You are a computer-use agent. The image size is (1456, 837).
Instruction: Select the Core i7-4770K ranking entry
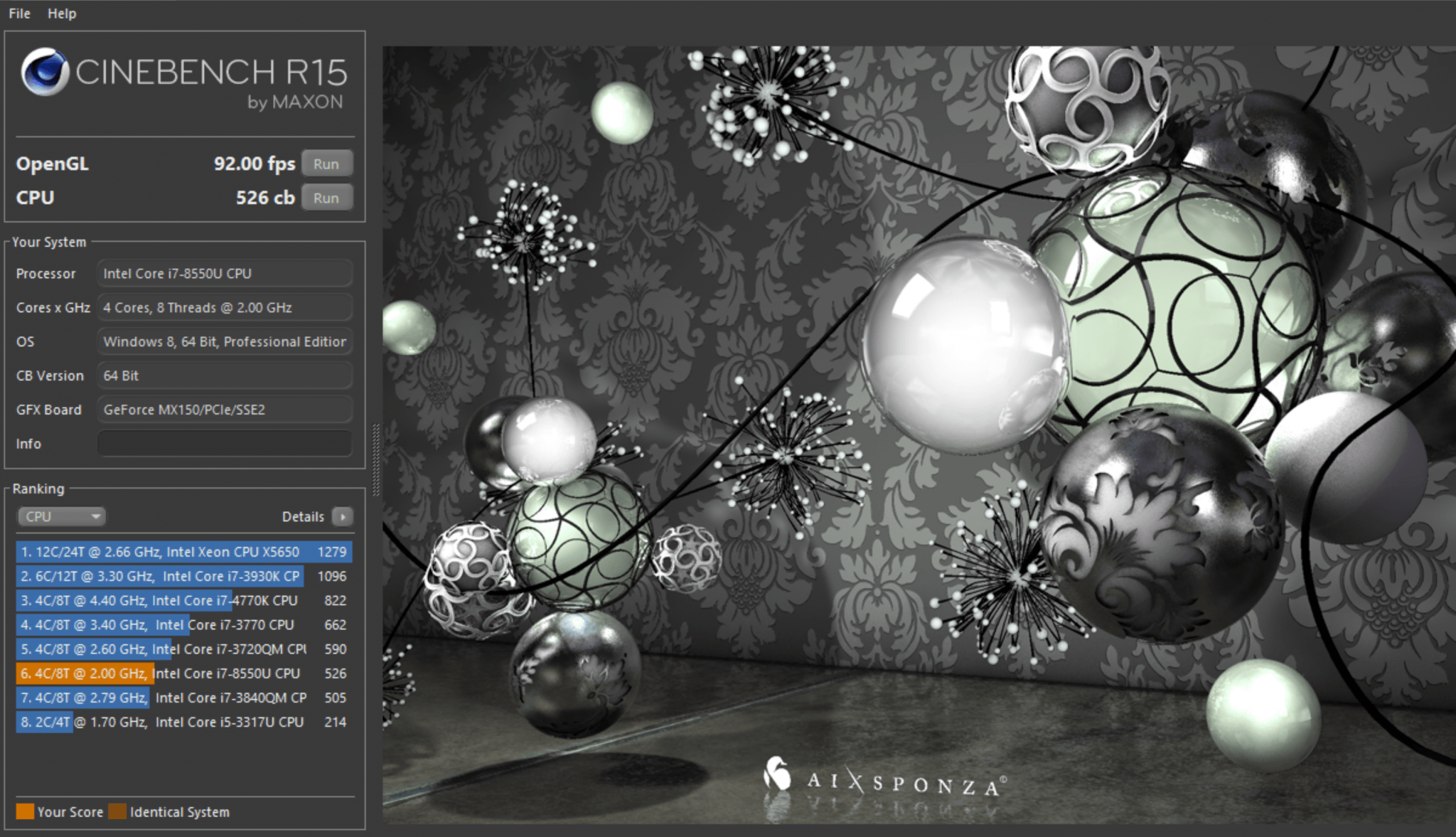[x=183, y=600]
